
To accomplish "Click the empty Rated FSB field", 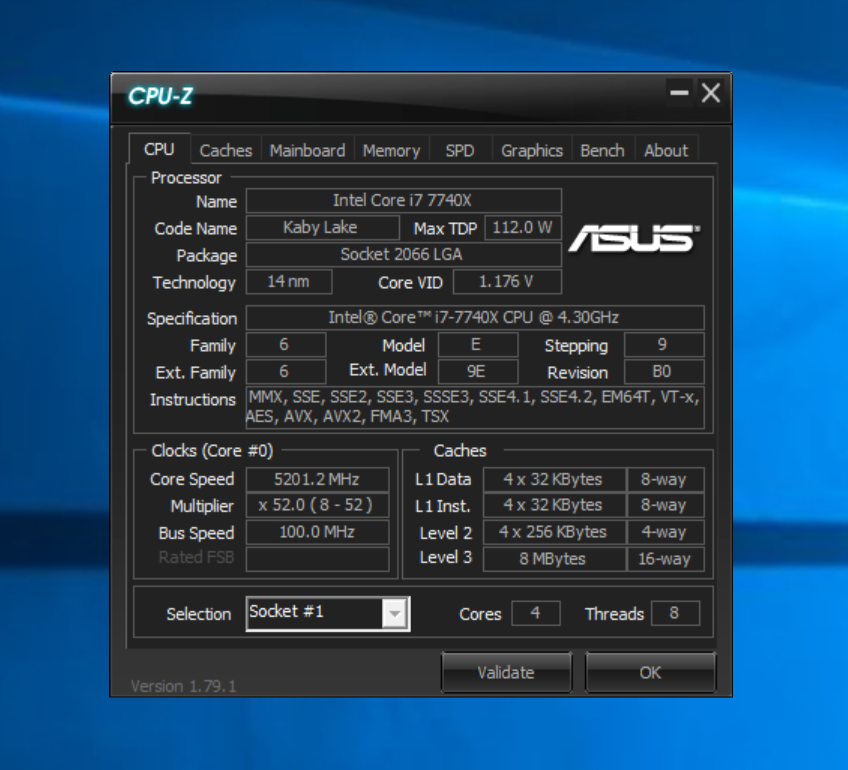I will [x=317, y=559].
